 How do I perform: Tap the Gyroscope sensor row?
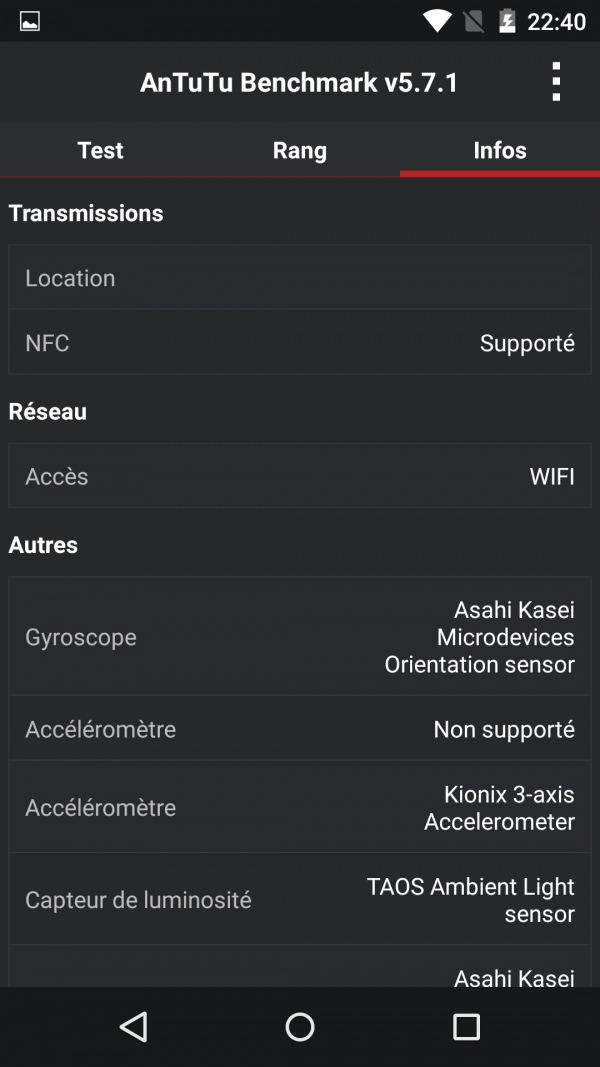[300, 637]
